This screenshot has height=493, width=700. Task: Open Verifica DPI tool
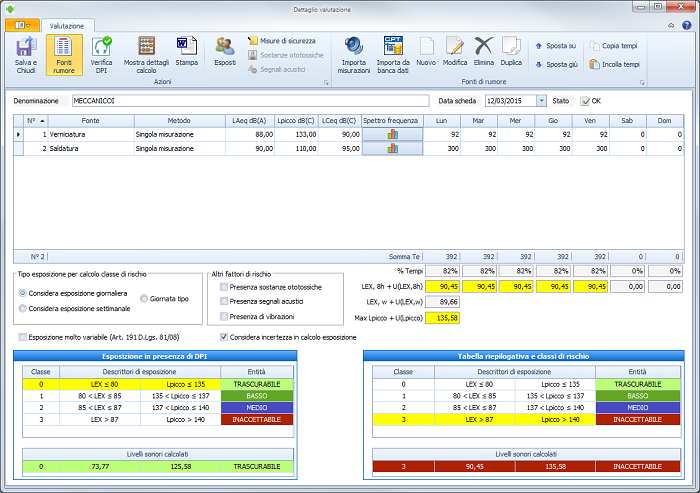tap(101, 46)
